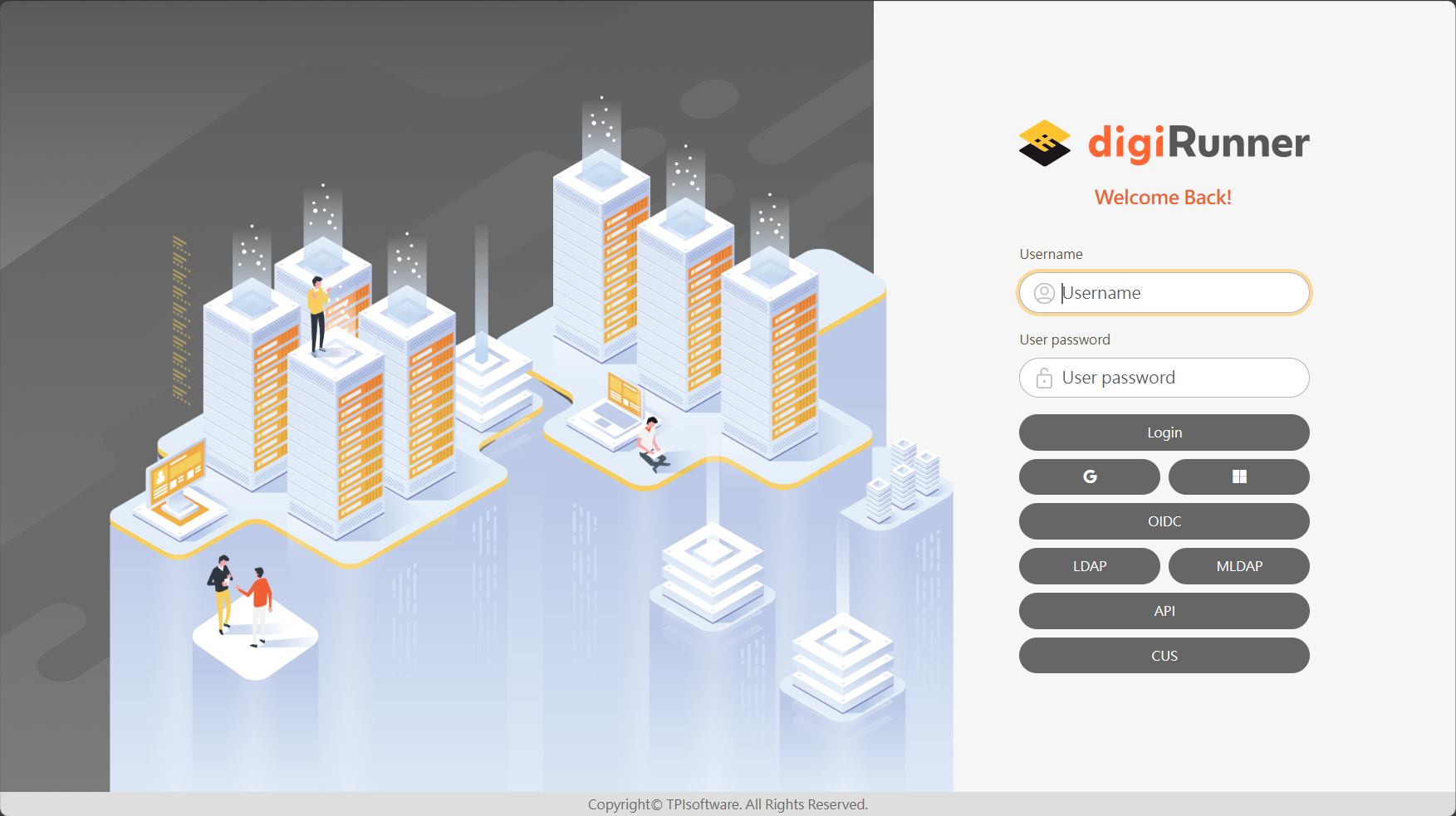The height and width of the screenshot is (816, 1456).
Task: Choose OIDC login method
Action: coord(1164,521)
